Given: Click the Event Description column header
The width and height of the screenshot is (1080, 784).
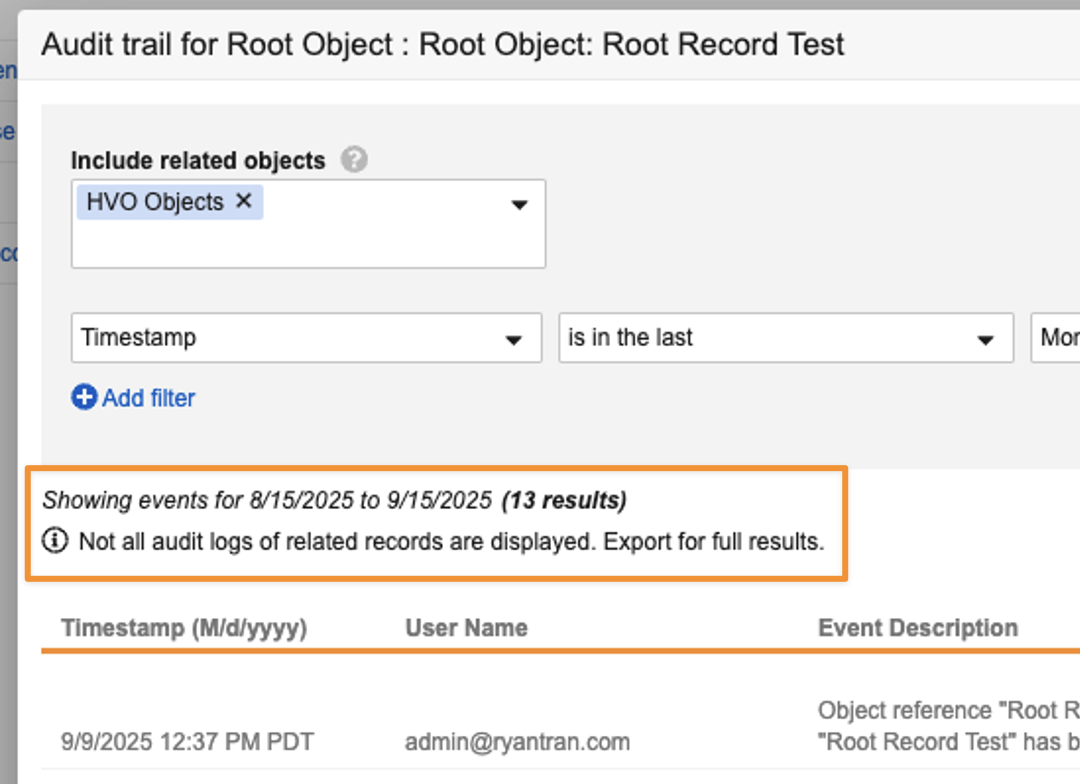Looking at the screenshot, I should [x=917, y=628].
